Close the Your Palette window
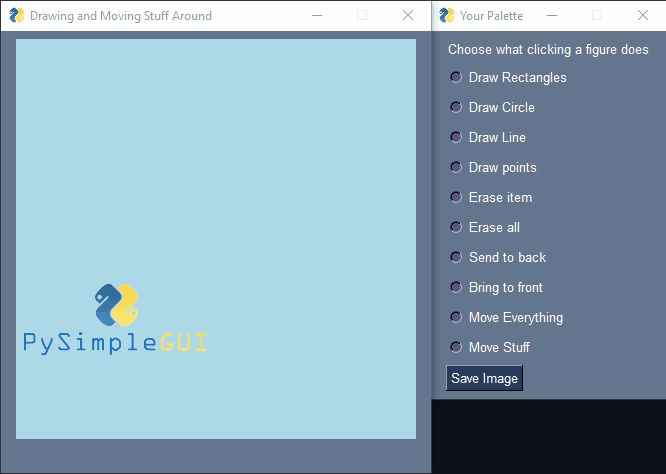The image size is (666, 474). 643,16
